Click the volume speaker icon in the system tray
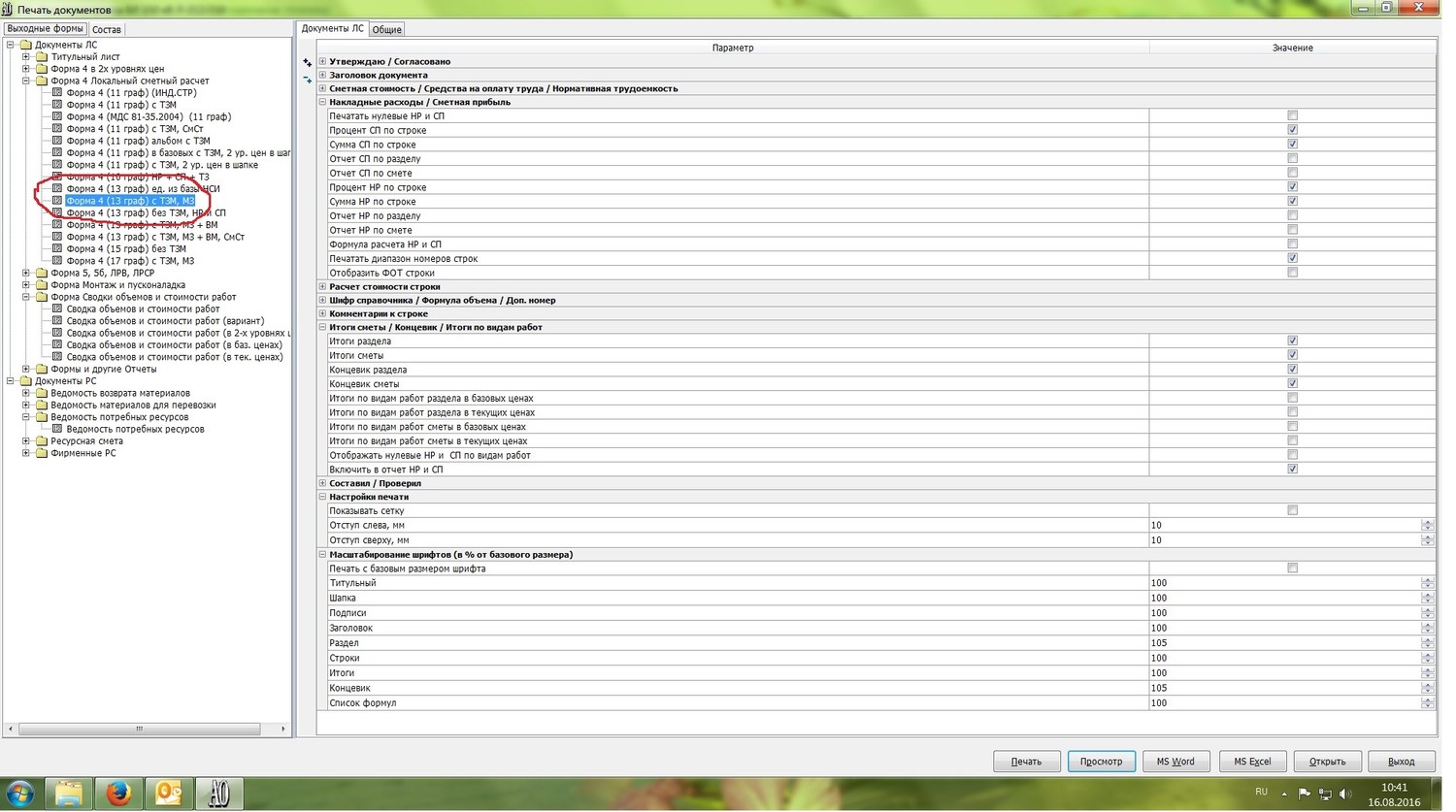This screenshot has width=1456, height=812. point(1345,794)
